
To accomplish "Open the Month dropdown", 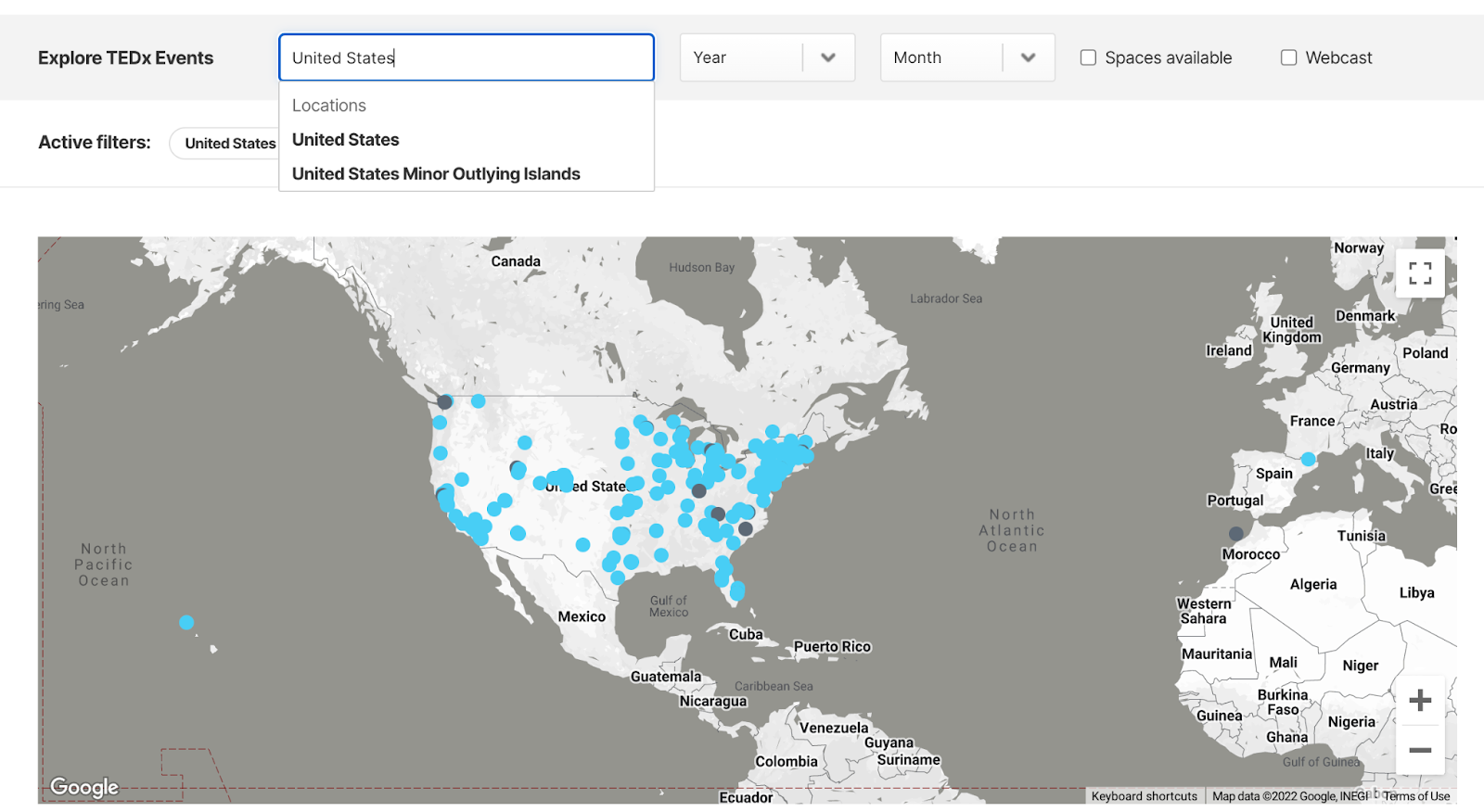I will pos(967,57).
